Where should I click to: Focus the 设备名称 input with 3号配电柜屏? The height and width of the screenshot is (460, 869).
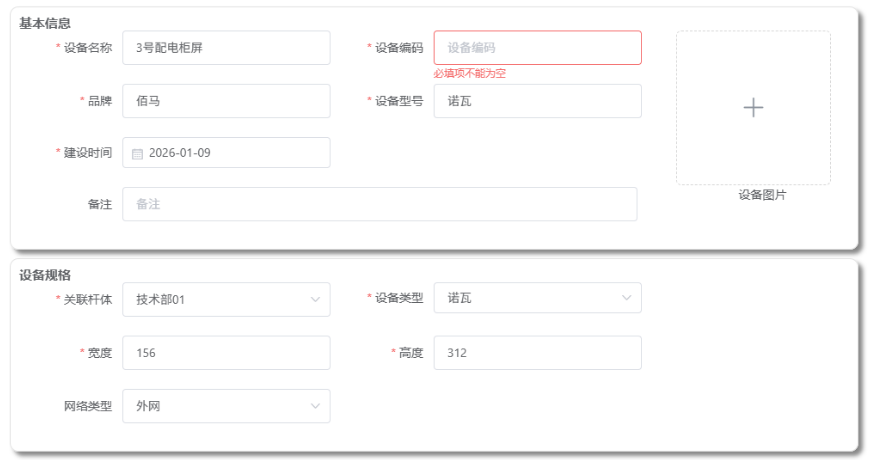[226, 47]
